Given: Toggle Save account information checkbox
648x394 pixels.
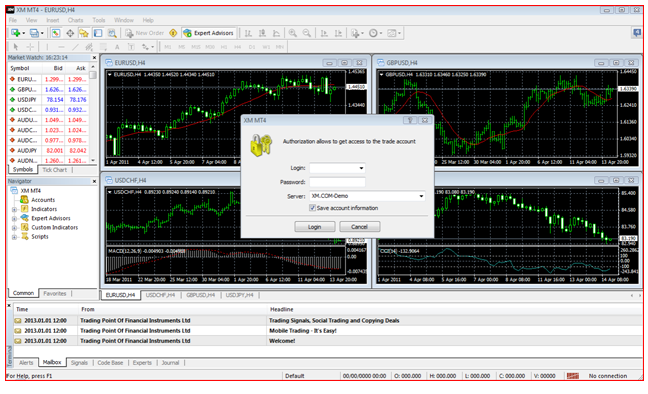Looking at the screenshot, I should 312,208.
